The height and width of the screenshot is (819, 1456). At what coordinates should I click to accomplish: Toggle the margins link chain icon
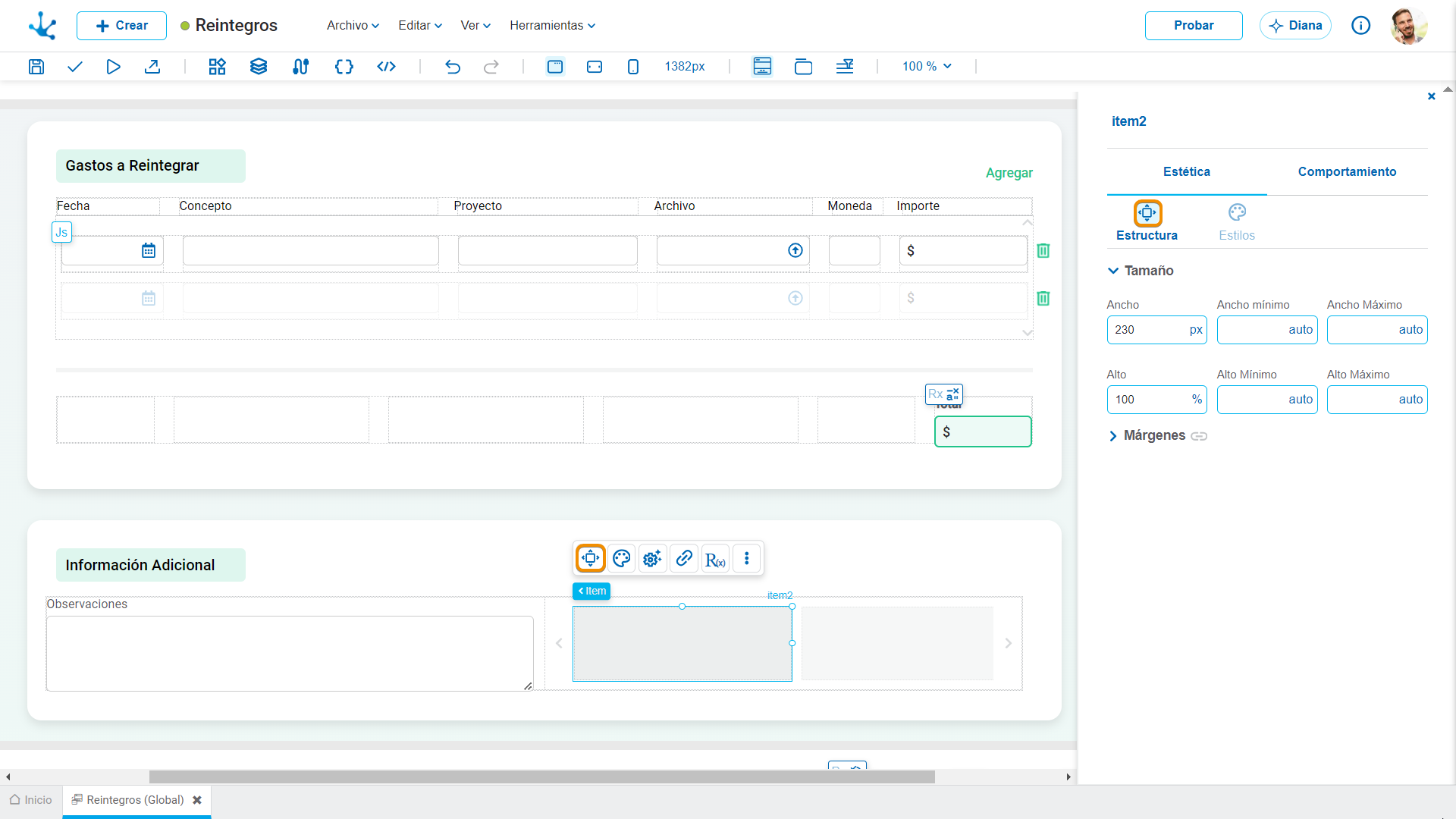click(x=1199, y=436)
